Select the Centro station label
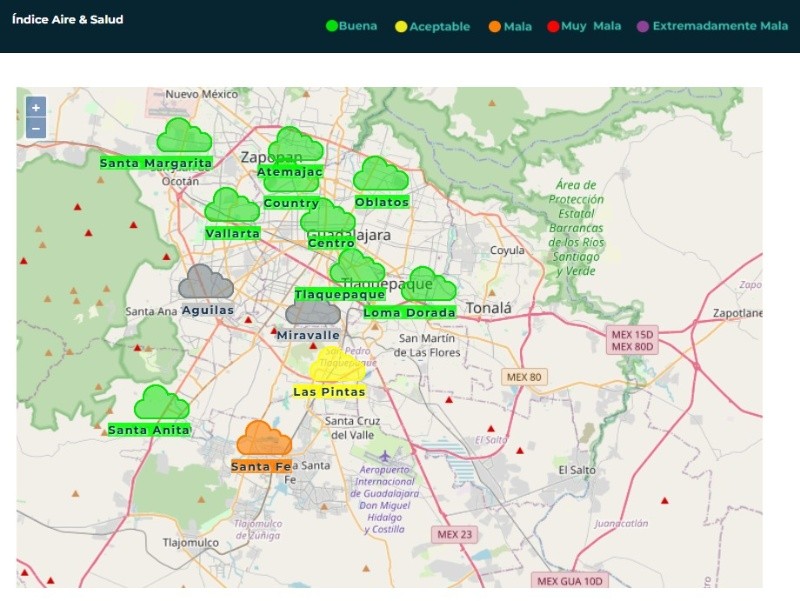 click(331, 243)
